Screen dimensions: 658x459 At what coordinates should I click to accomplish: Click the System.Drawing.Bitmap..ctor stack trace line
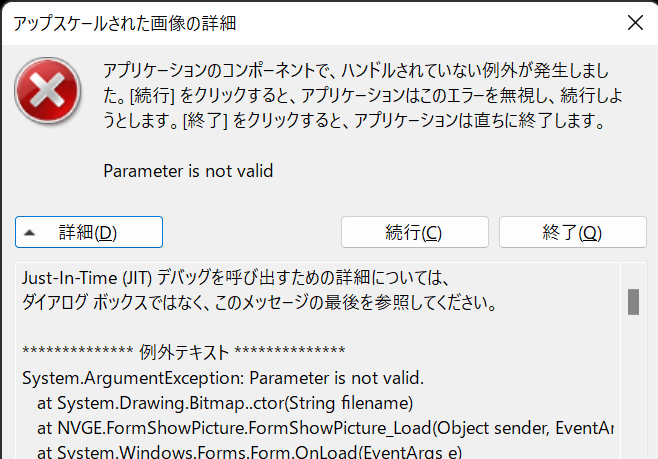[x=225, y=403]
